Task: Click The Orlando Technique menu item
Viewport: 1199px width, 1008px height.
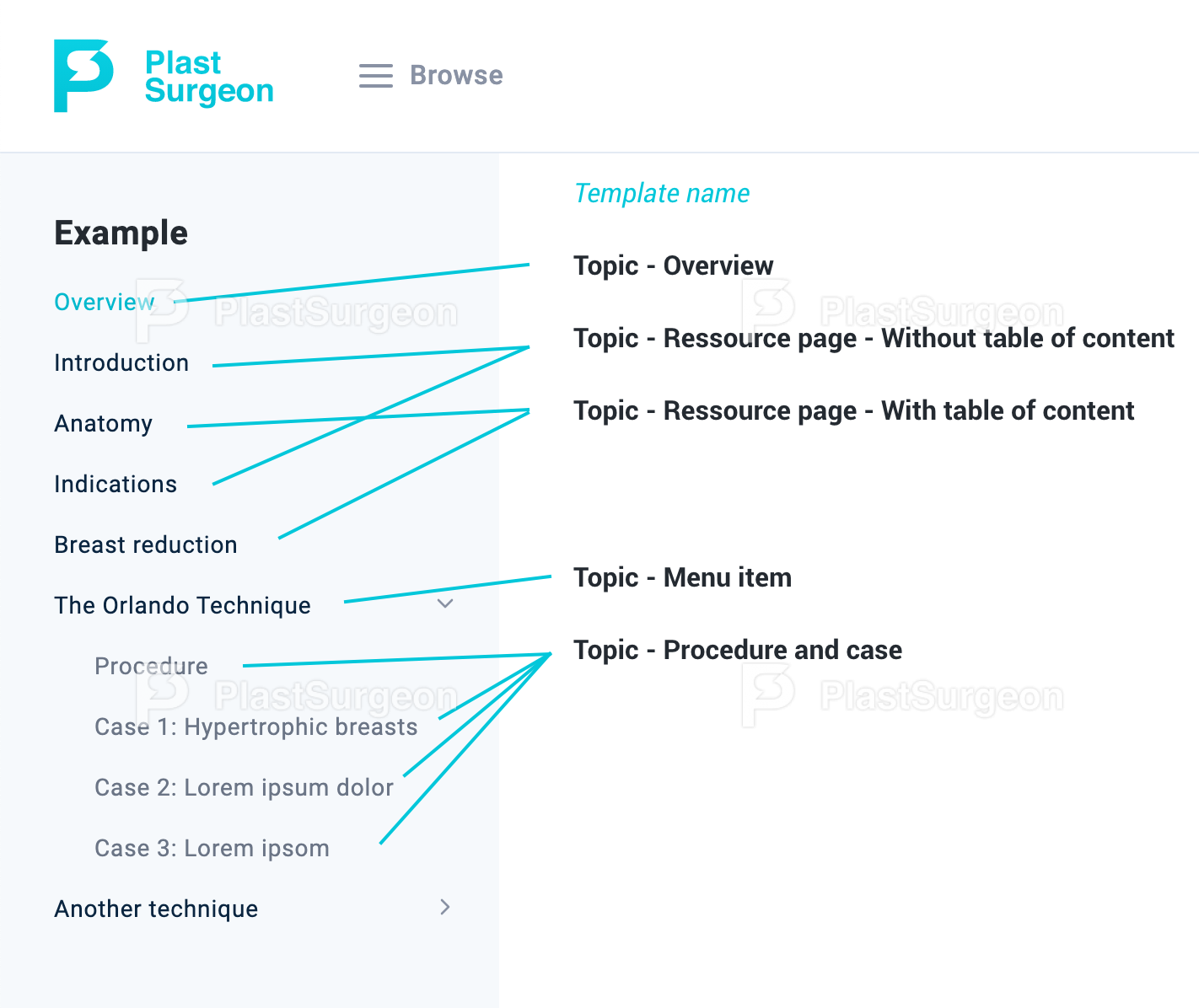Action: 182,605
